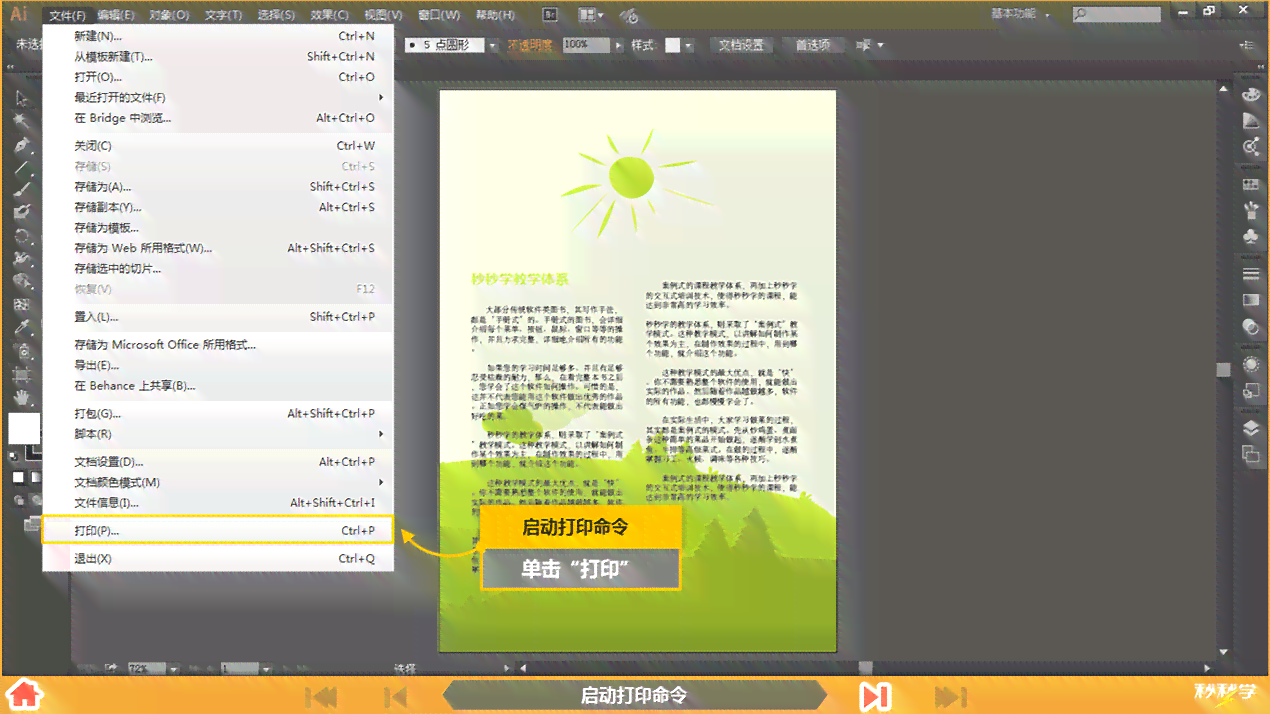This screenshot has height=714, width=1270.
Task: Choose 新建(N)... menu entry
Action: (x=218, y=36)
